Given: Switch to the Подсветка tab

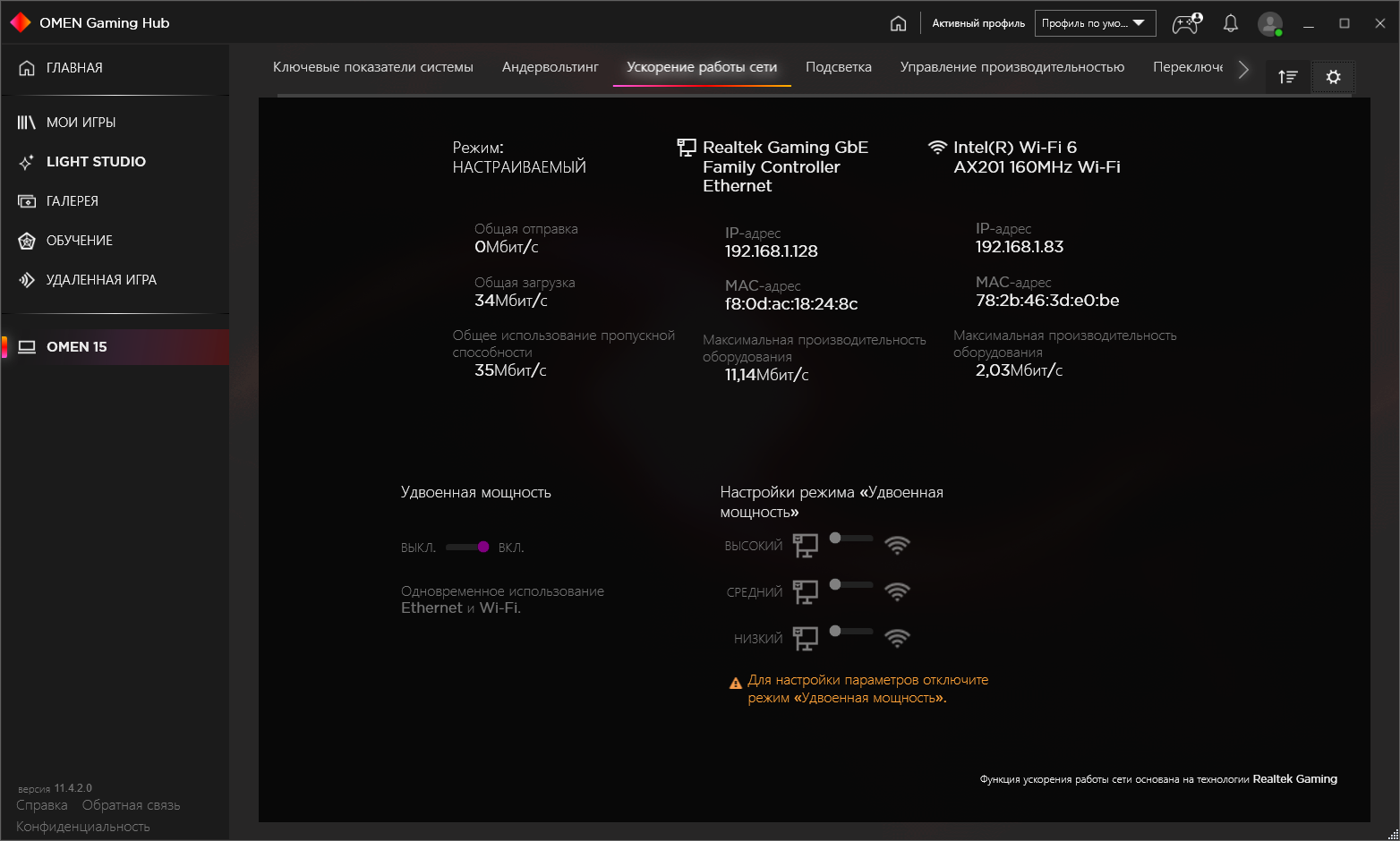Looking at the screenshot, I should pyautogui.click(x=838, y=67).
